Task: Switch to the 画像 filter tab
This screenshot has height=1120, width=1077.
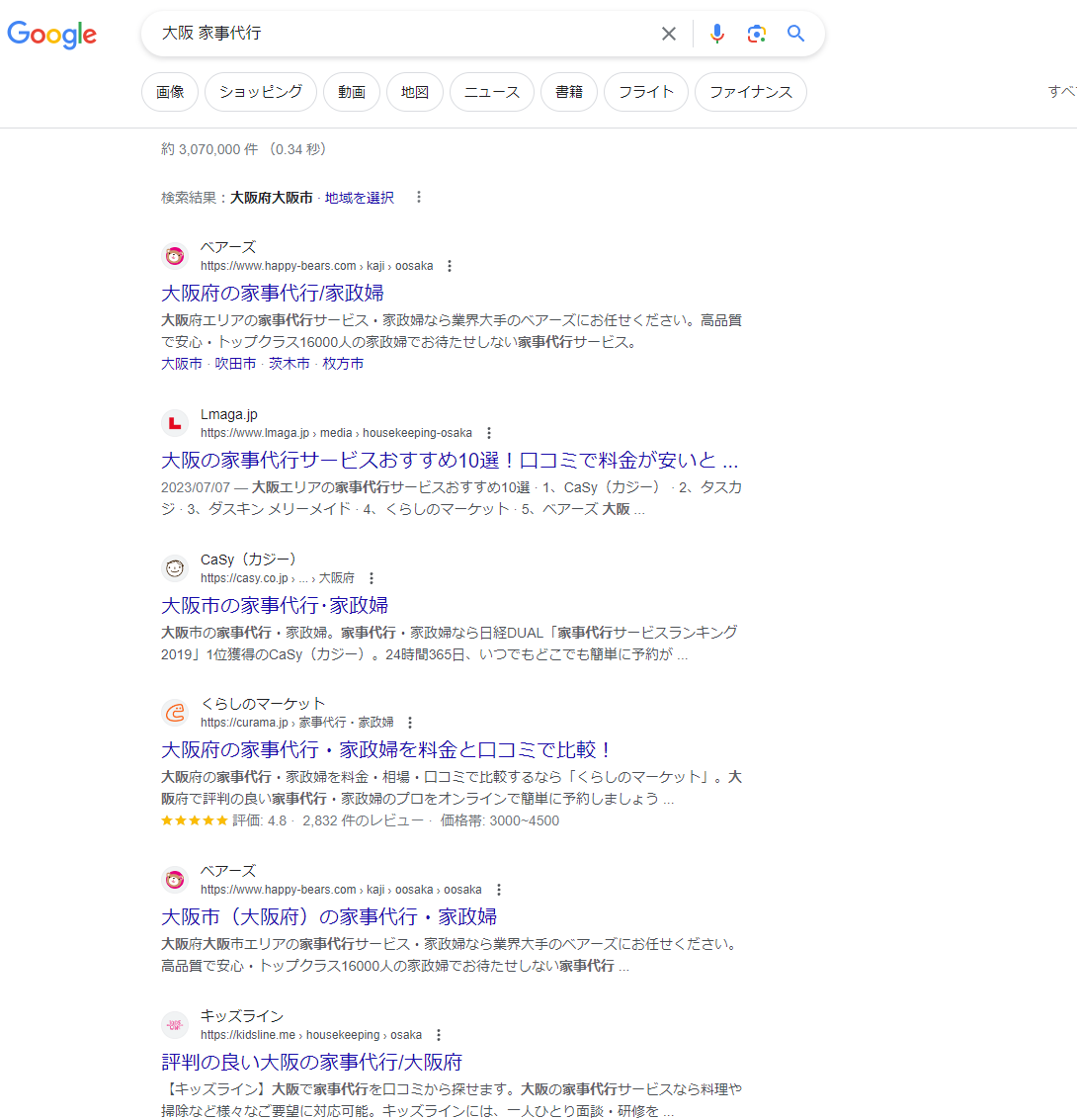Action: (x=170, y=92)
